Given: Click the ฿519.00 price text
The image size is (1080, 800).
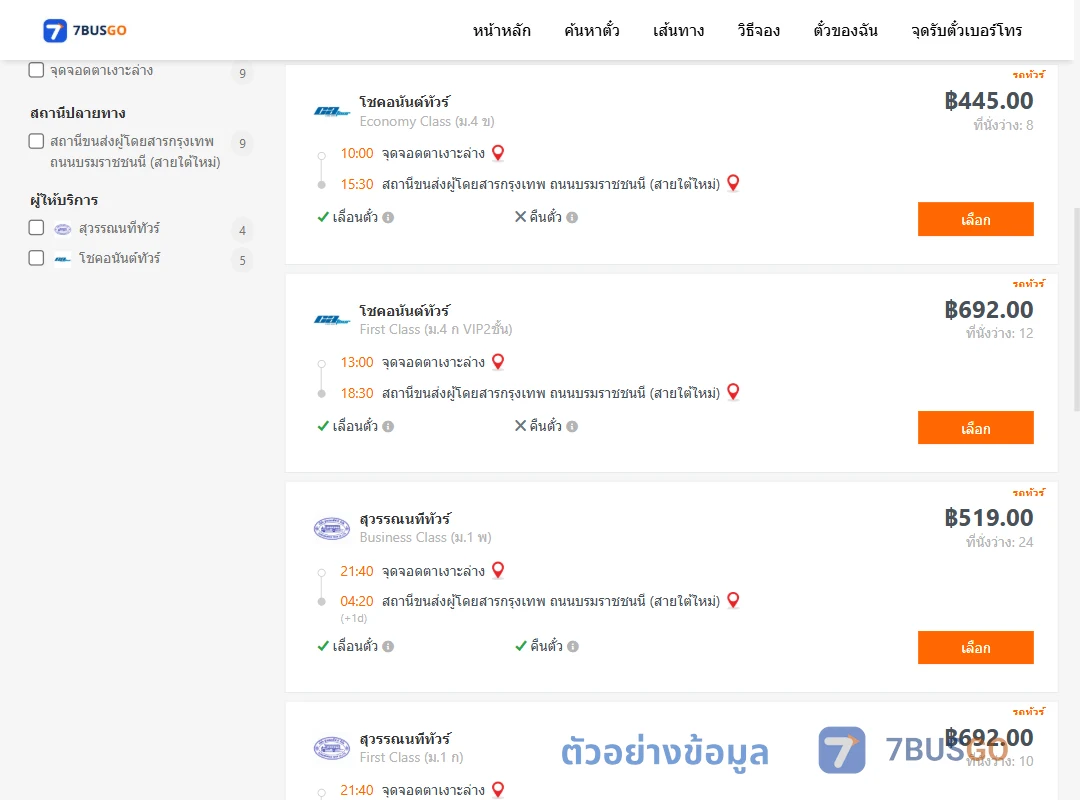Looking at the screenshot, I should click(x=988, y=517).
